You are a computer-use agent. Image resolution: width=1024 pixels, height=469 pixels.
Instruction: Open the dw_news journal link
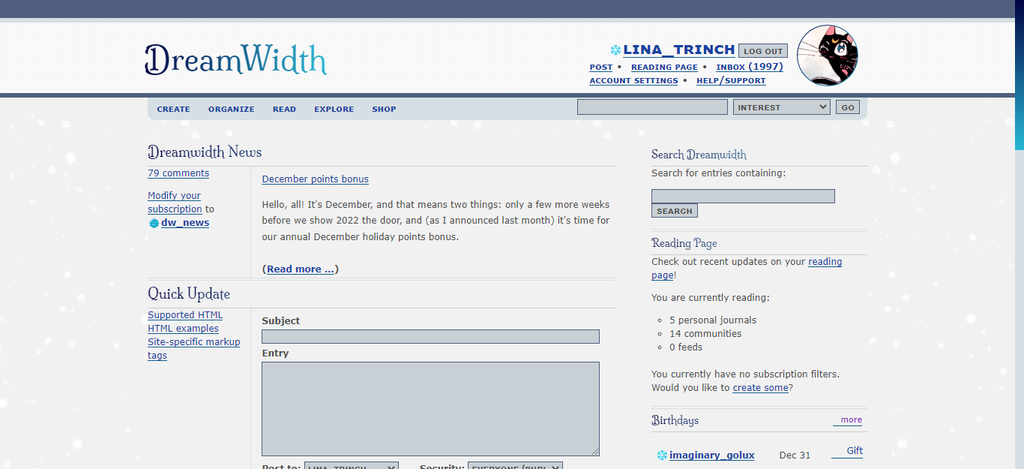point(185,223)
